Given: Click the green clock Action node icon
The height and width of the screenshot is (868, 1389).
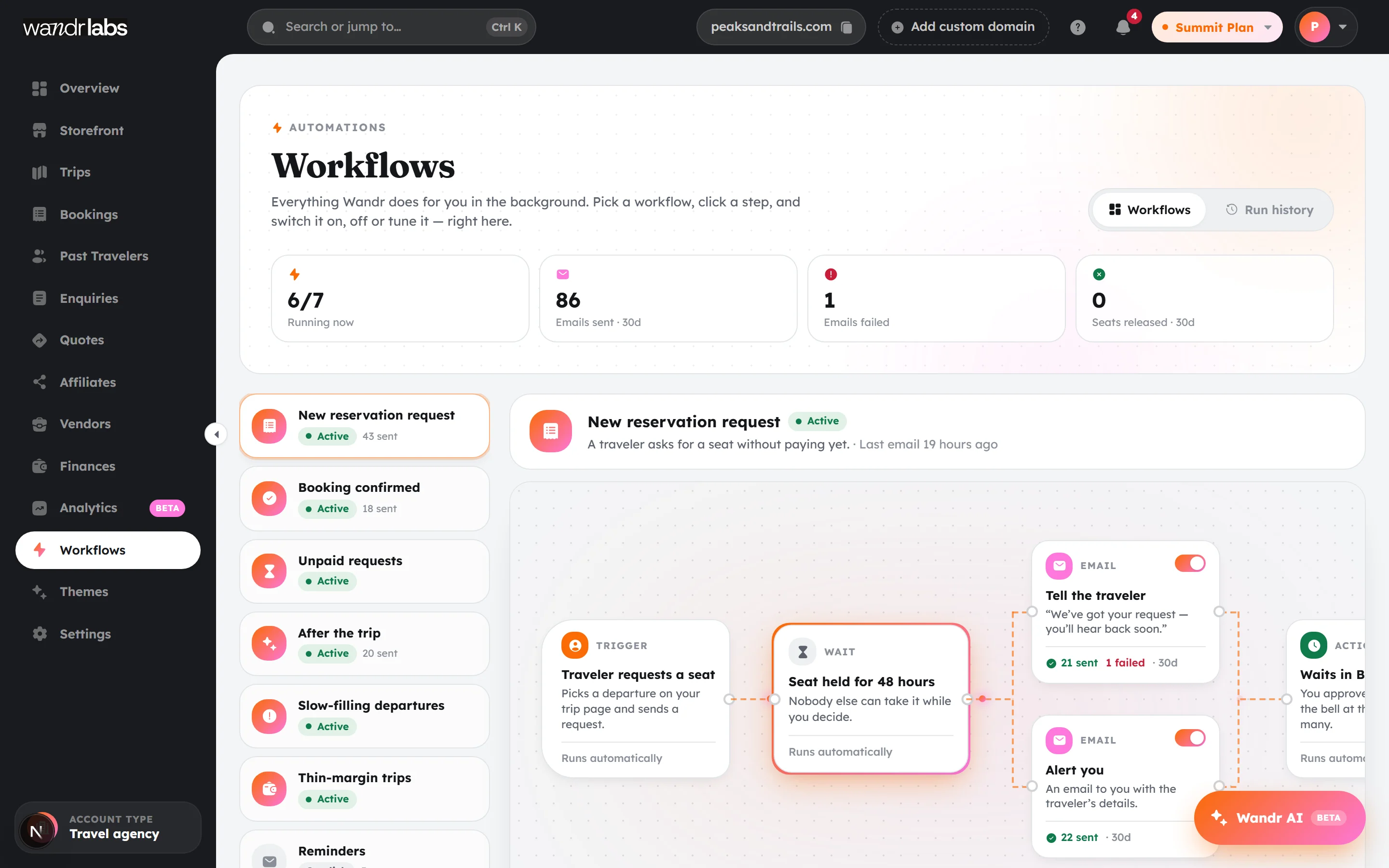Looking at the screenshot, I should (1313, 645).
